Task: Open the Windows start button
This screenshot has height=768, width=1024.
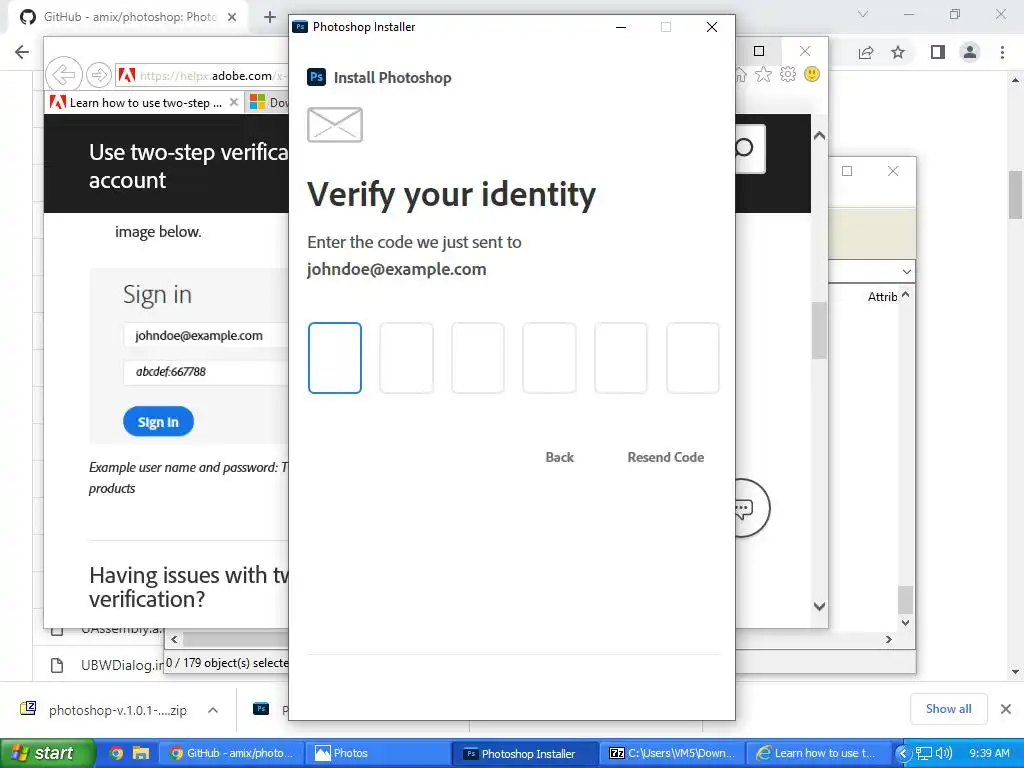Action: 48,753
